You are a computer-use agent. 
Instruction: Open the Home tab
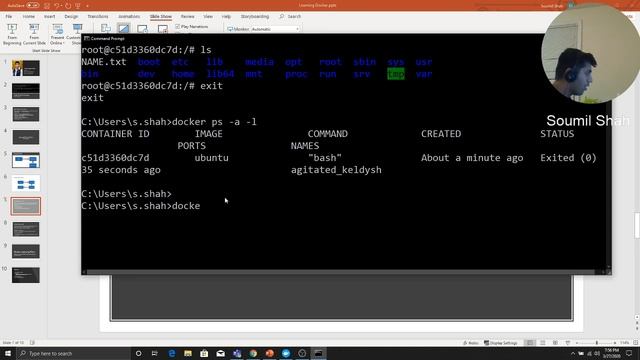pyautogui.click(x=29, y=16)
